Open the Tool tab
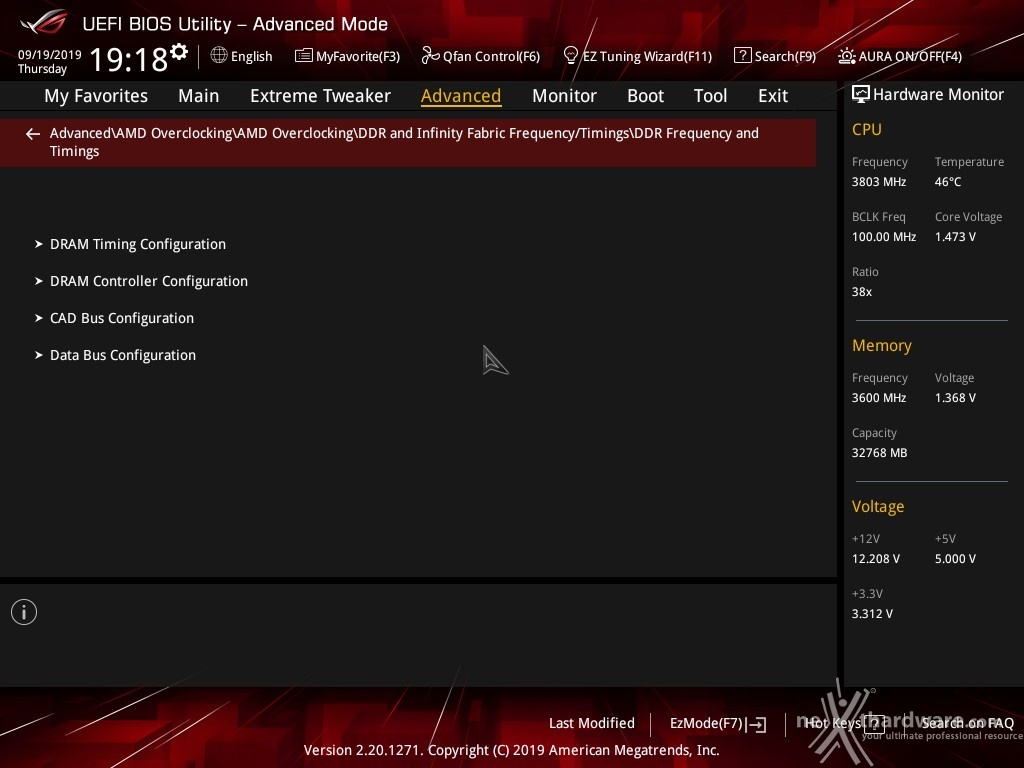The height and width of the screenshot is (768, 1024). [x=711, y=96]
